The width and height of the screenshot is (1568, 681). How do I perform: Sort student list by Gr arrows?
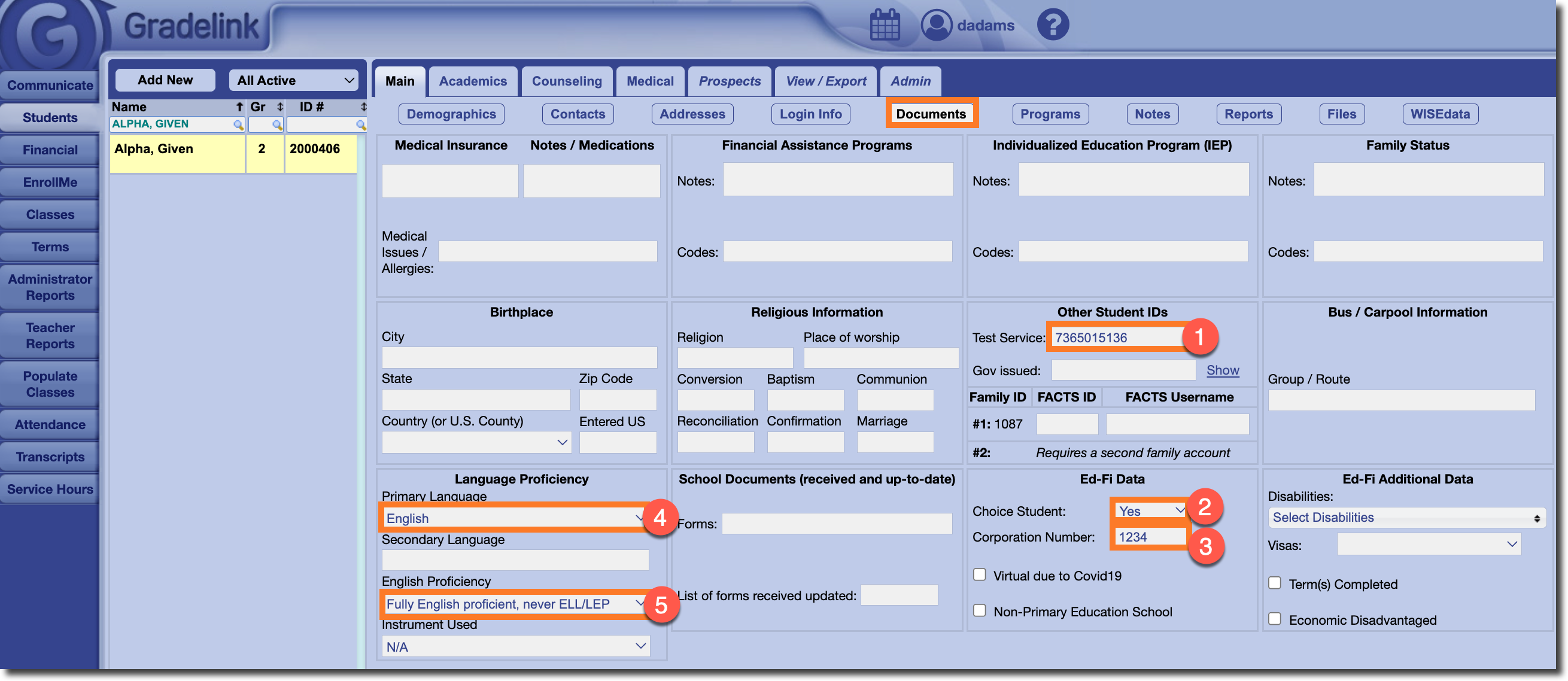pos(279,107)
